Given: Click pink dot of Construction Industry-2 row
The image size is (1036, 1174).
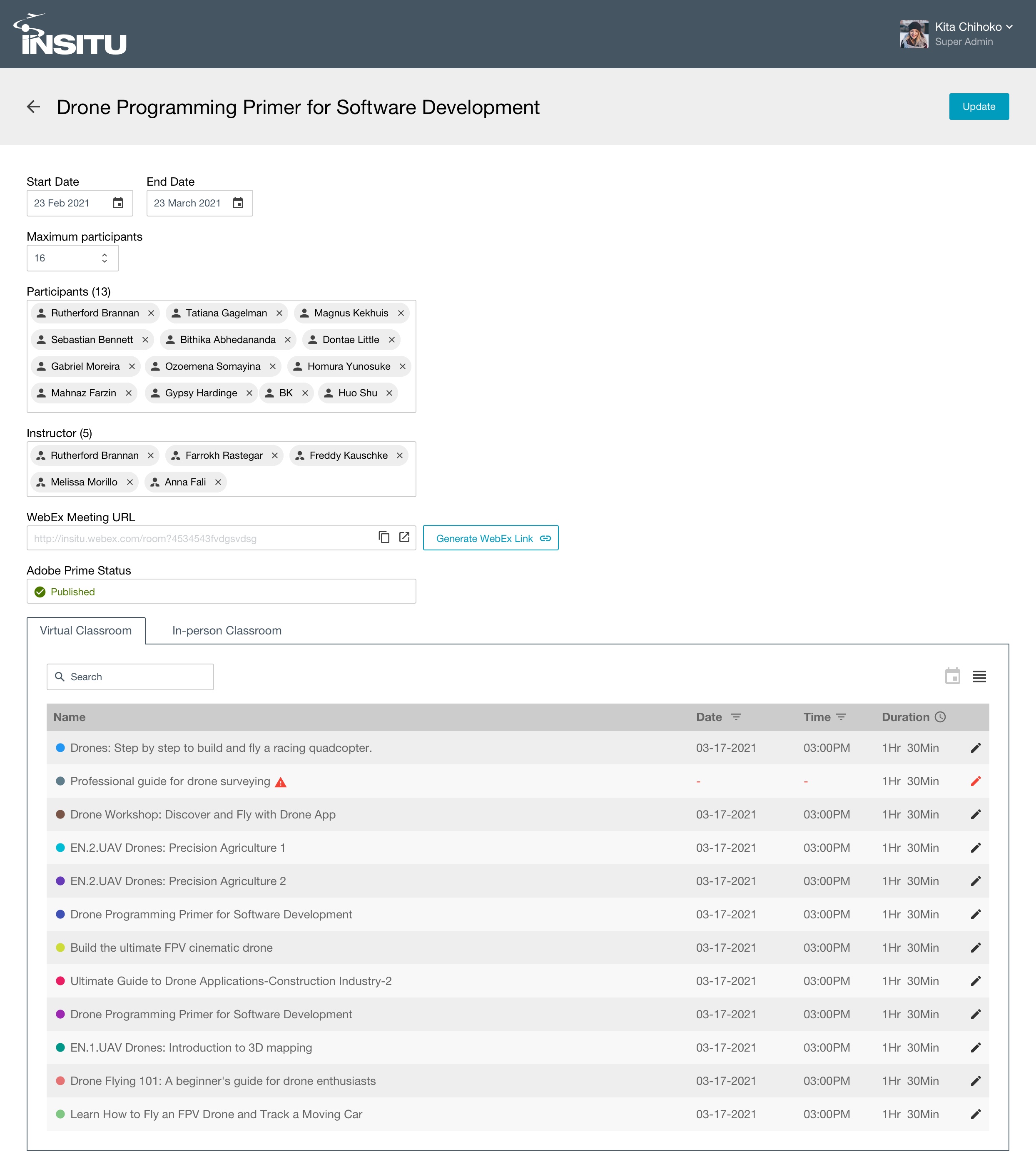Looking at the screenshot, I should [60, 981].
